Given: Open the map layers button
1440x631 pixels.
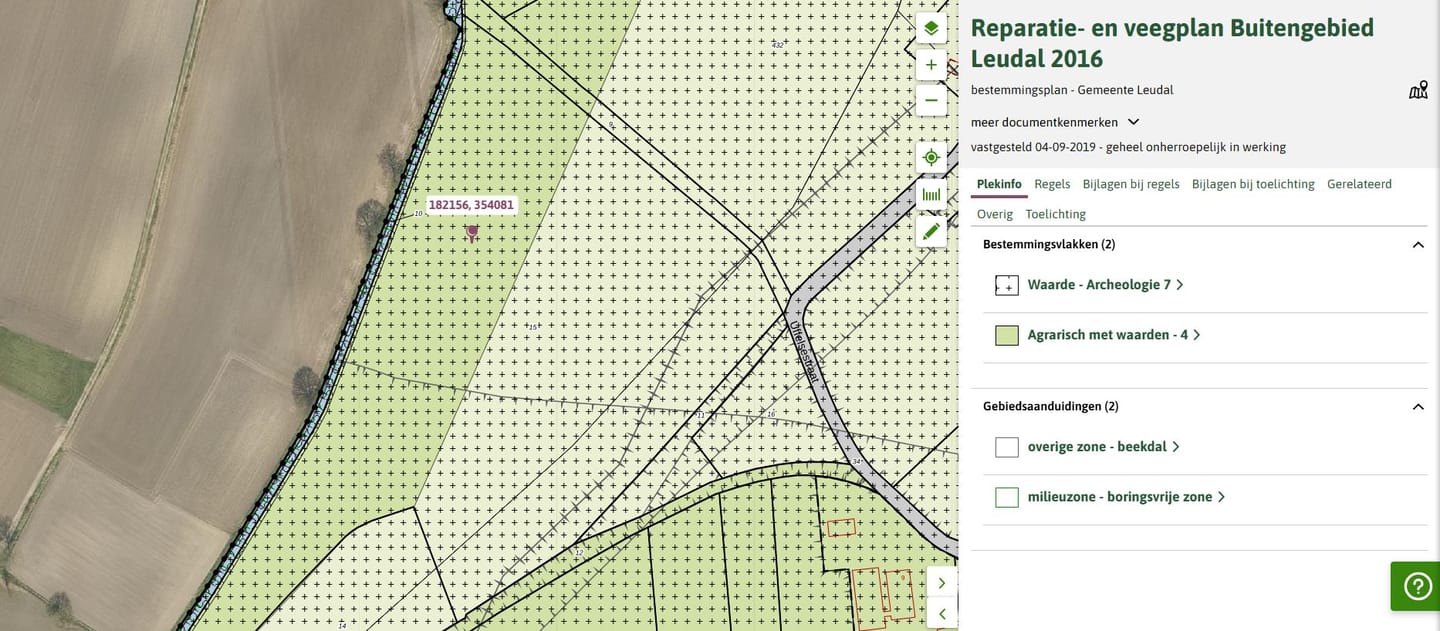Looking at the screenshot, I should point(931,28).
